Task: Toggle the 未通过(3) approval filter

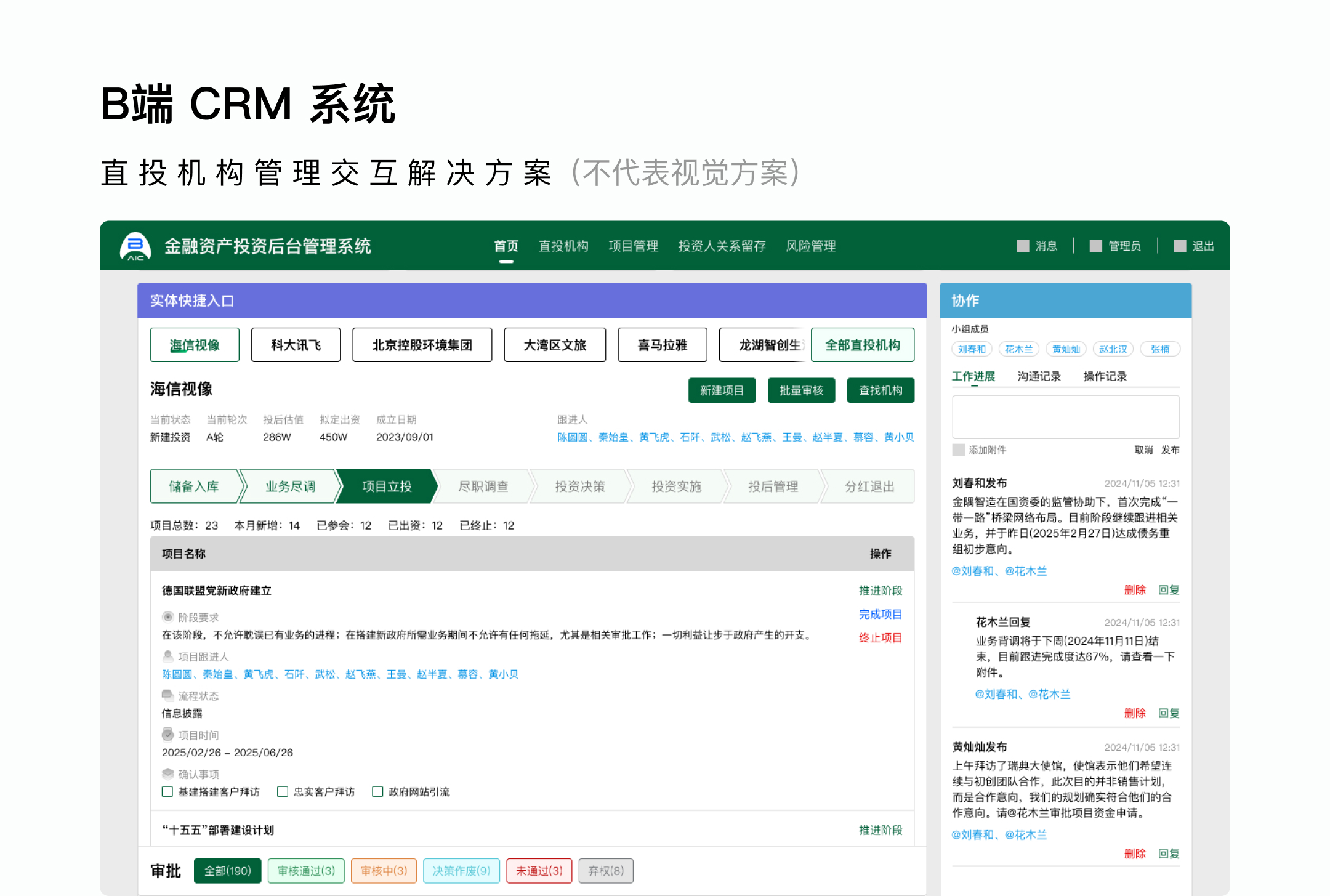Action: [x=539, y=871]
